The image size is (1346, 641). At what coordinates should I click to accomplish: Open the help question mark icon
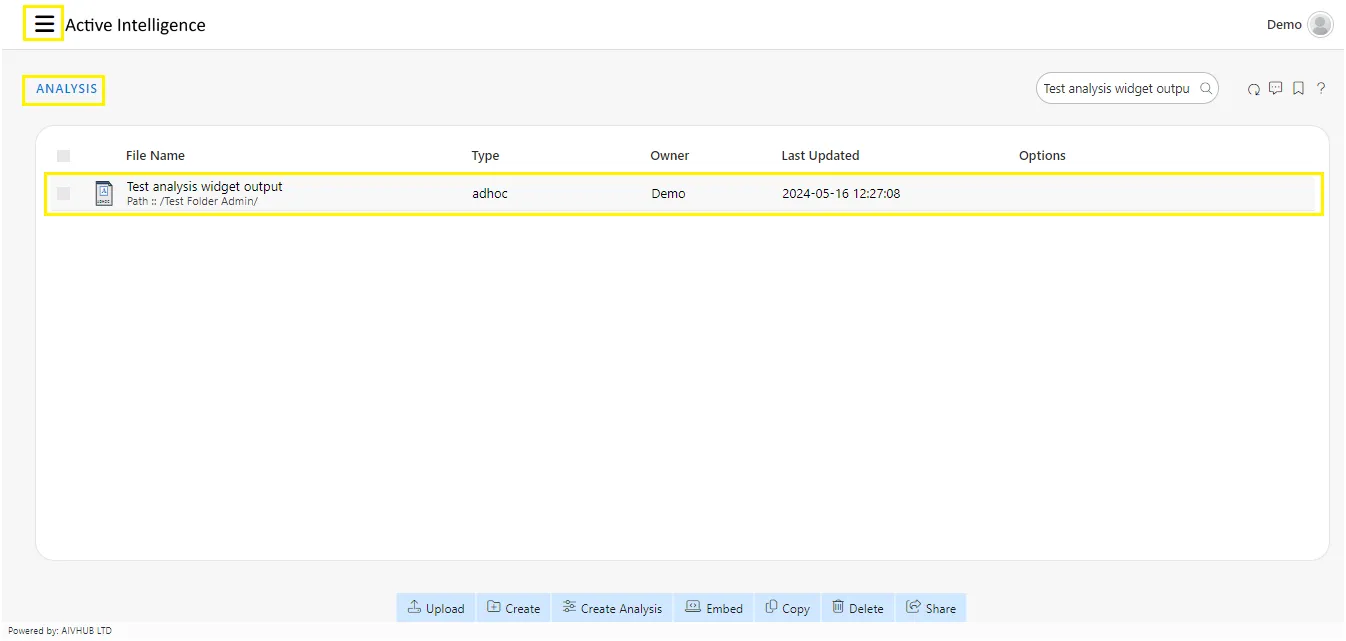pos(1321,88)
